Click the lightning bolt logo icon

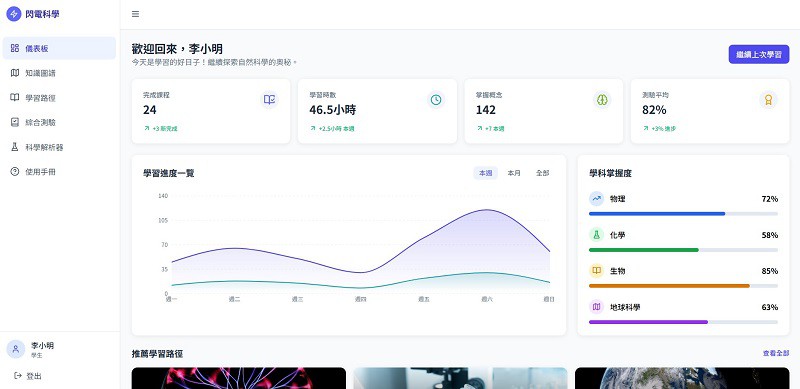point(14,14)
